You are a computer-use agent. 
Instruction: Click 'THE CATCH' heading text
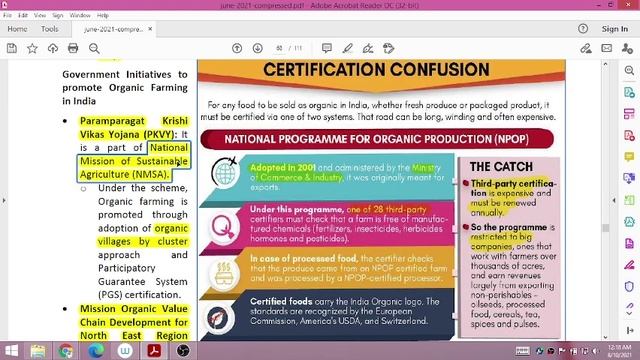coord(501,167)
